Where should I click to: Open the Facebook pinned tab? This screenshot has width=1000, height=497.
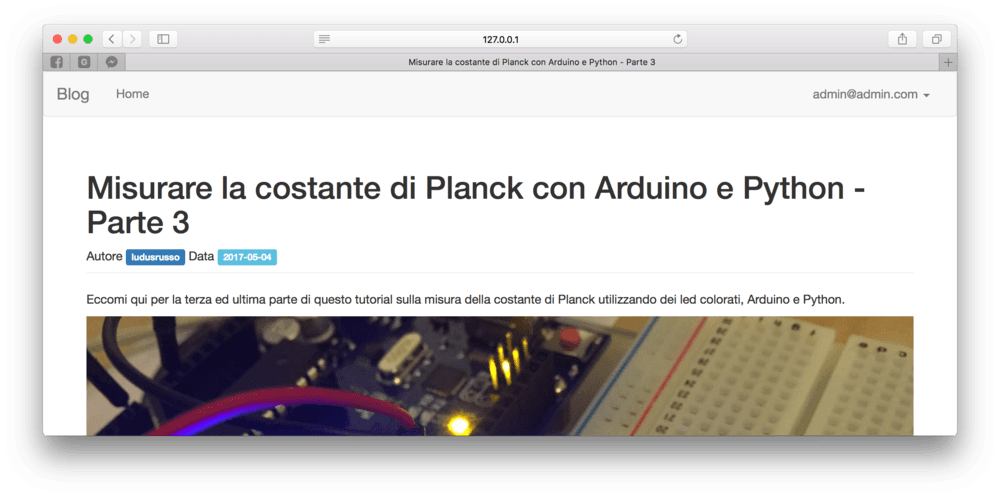[56, 63]
